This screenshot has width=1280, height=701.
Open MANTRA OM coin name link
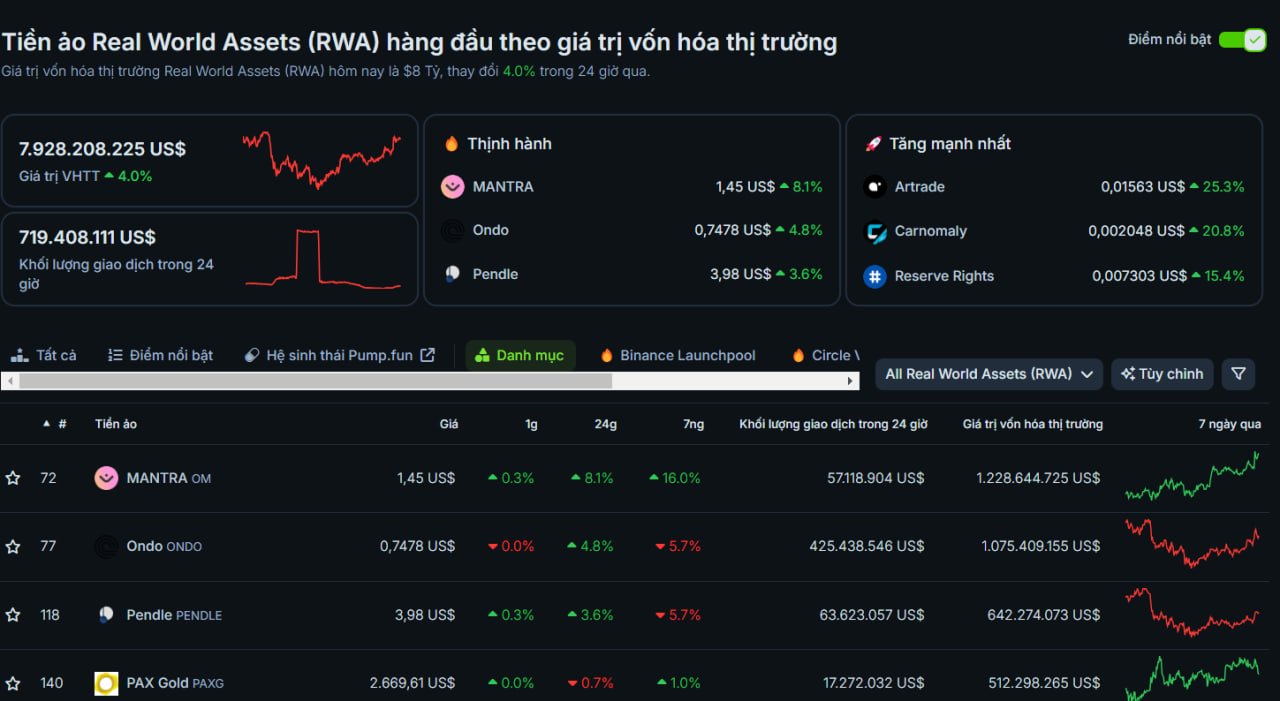point(169,478)
